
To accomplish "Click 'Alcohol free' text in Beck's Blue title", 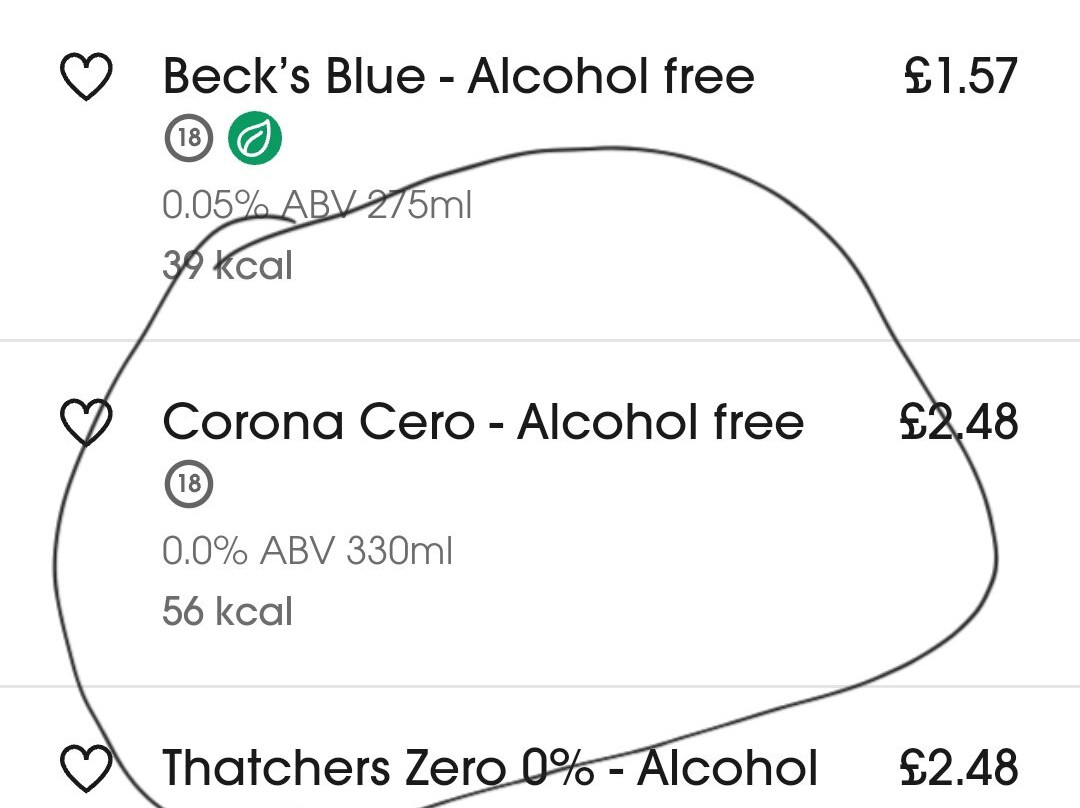I will pyautogui.click(x=612, y=76).
